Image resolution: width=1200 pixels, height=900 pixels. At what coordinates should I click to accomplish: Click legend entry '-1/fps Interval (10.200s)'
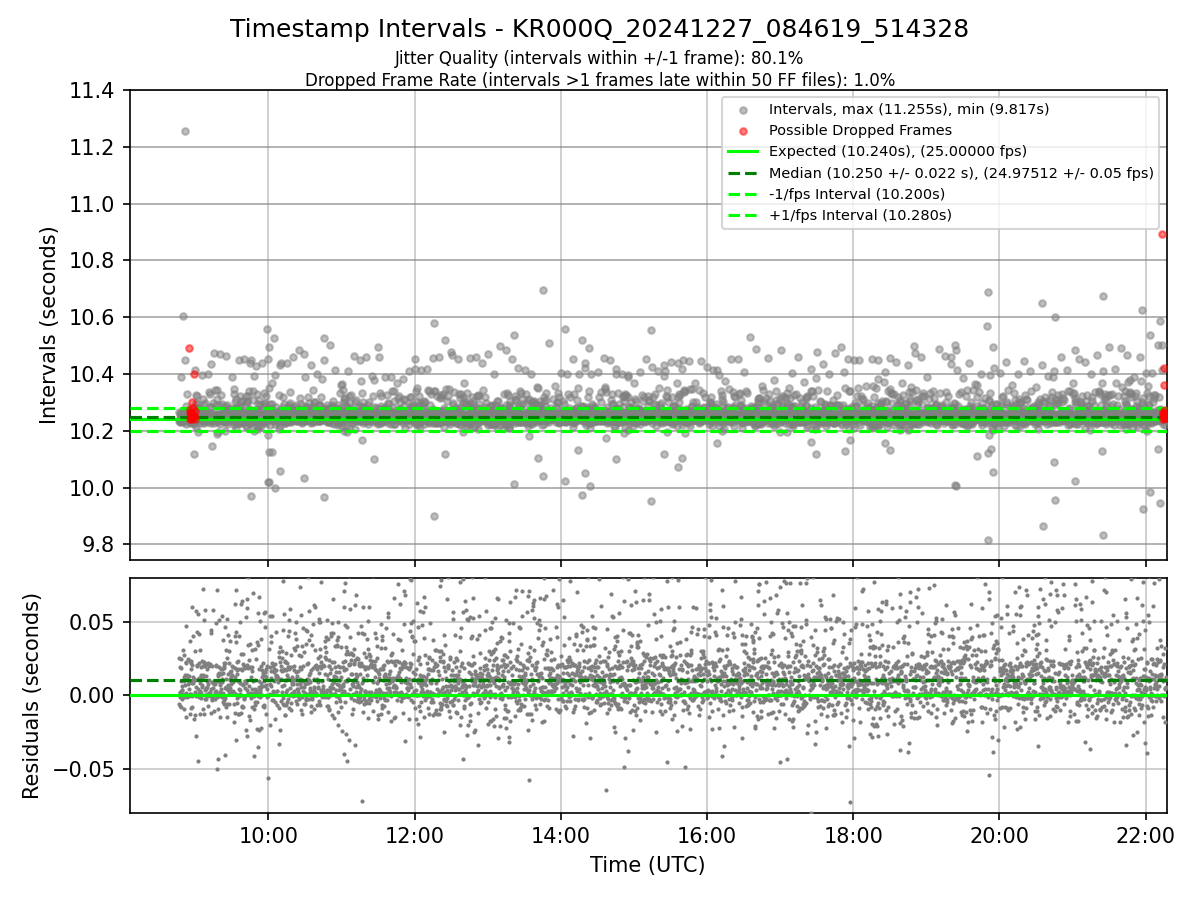[857, 194]
